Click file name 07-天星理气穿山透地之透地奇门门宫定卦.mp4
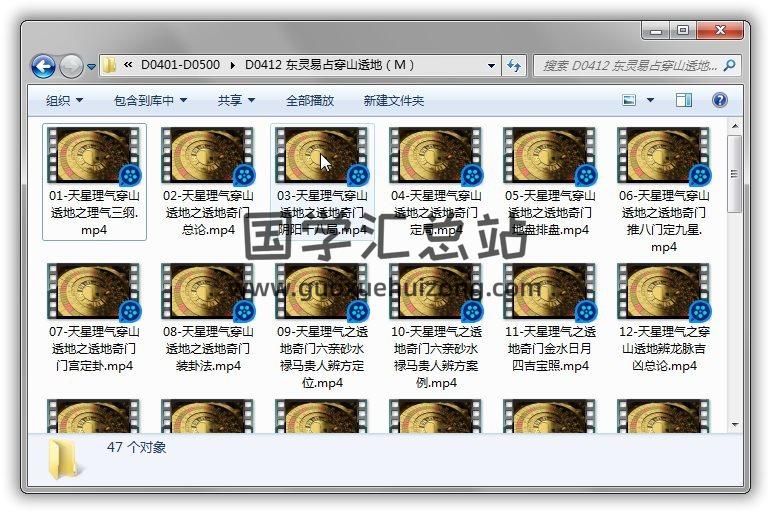Image resolution: width=771 pixels, height=514 pixels. [94, 349]
